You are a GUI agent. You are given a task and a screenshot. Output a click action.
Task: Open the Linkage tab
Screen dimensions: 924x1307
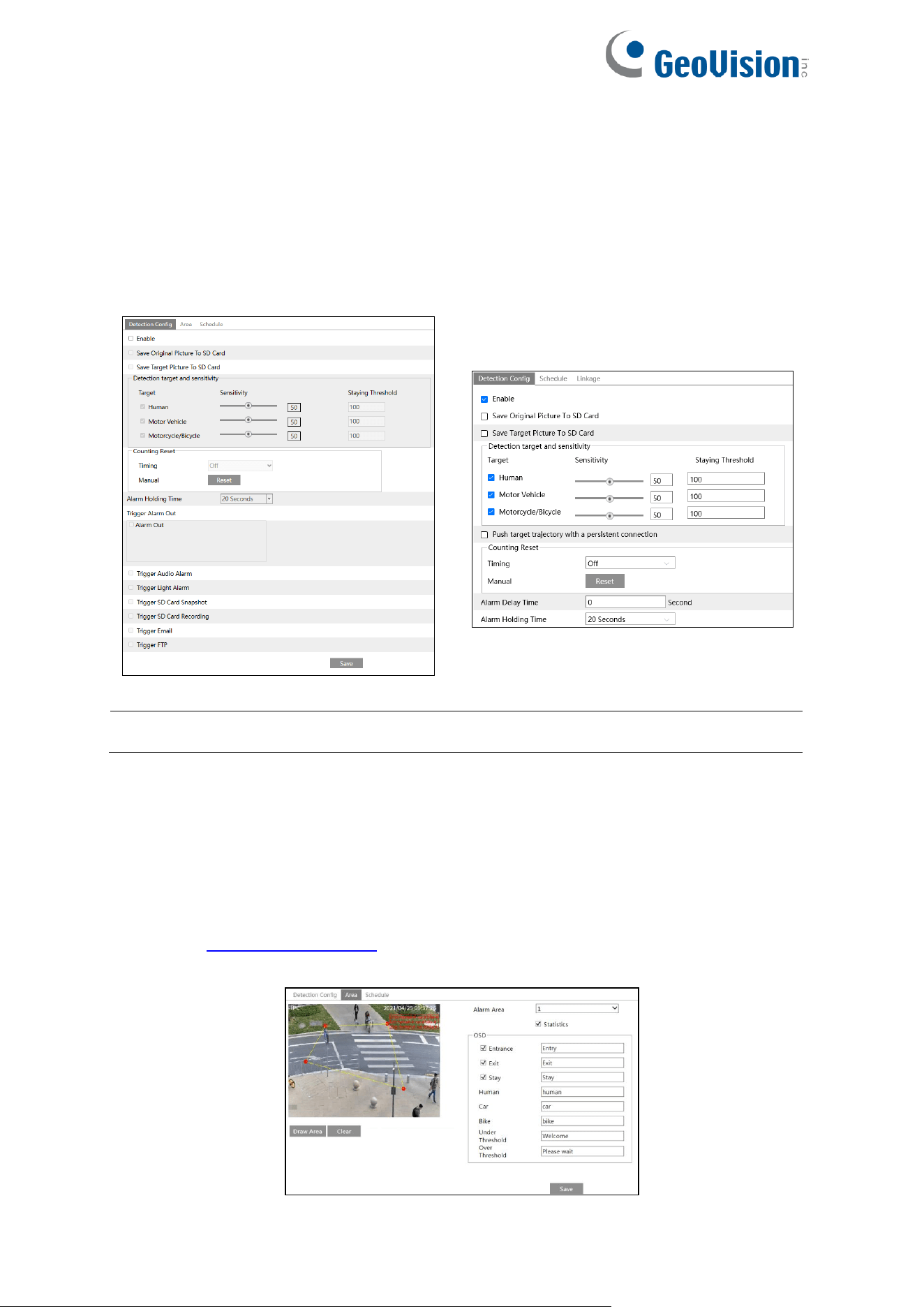coord(588,378)
